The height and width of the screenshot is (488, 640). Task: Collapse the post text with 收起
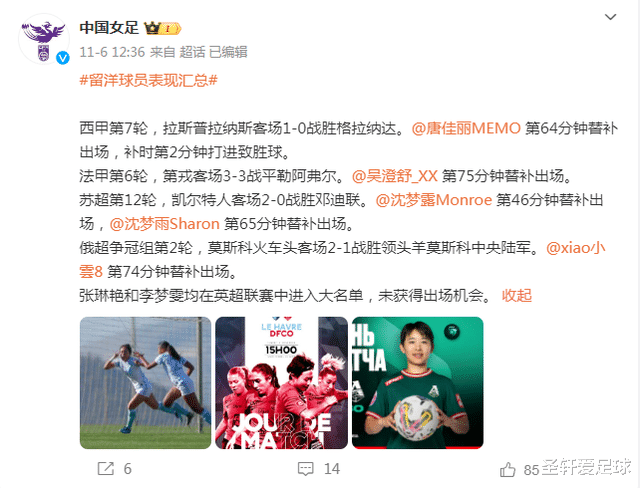point(516,295)
